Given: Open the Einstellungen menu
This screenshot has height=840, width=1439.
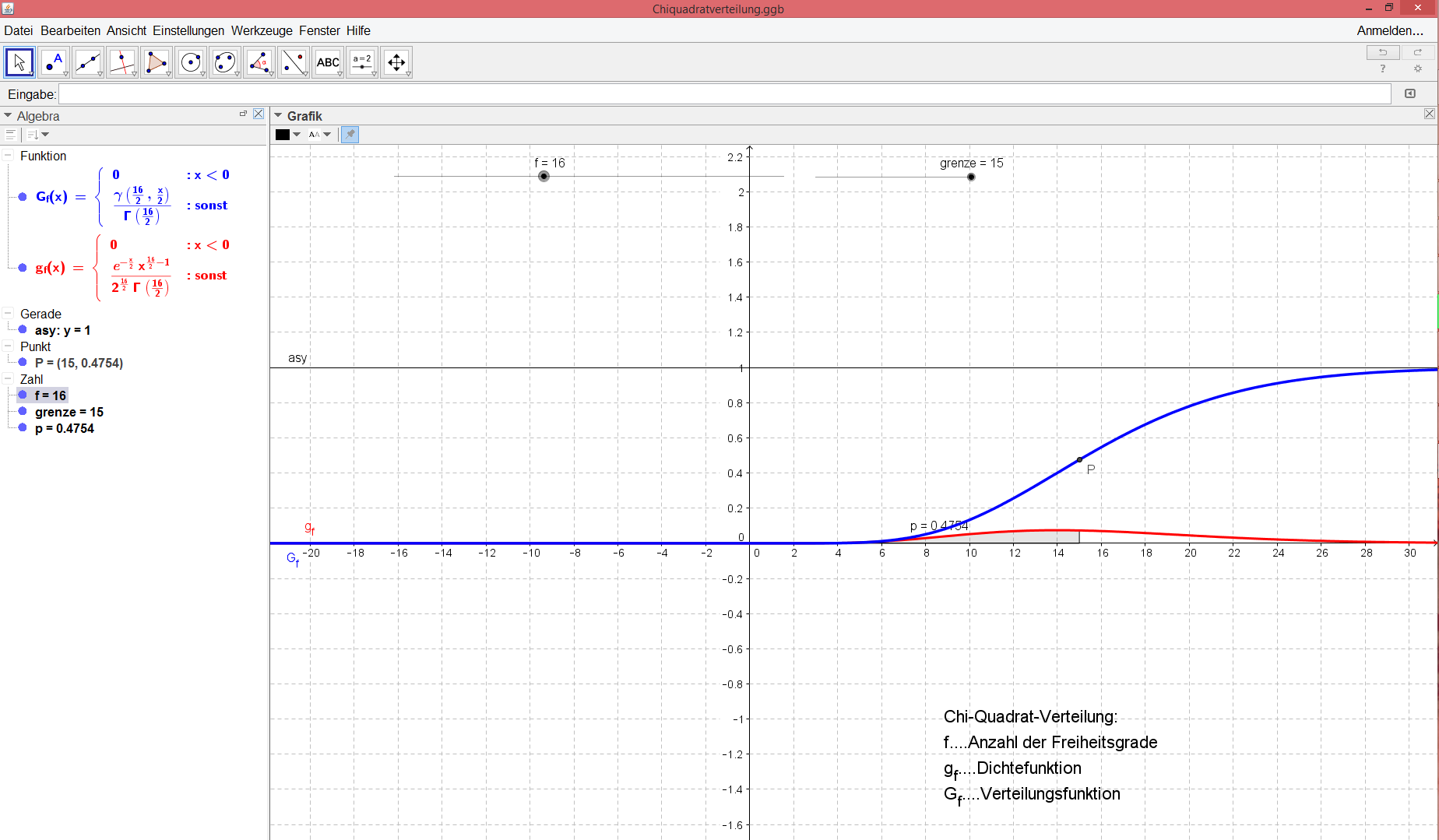Looking at the screenshot, I should pyautogui.click(x=188, y=30).
